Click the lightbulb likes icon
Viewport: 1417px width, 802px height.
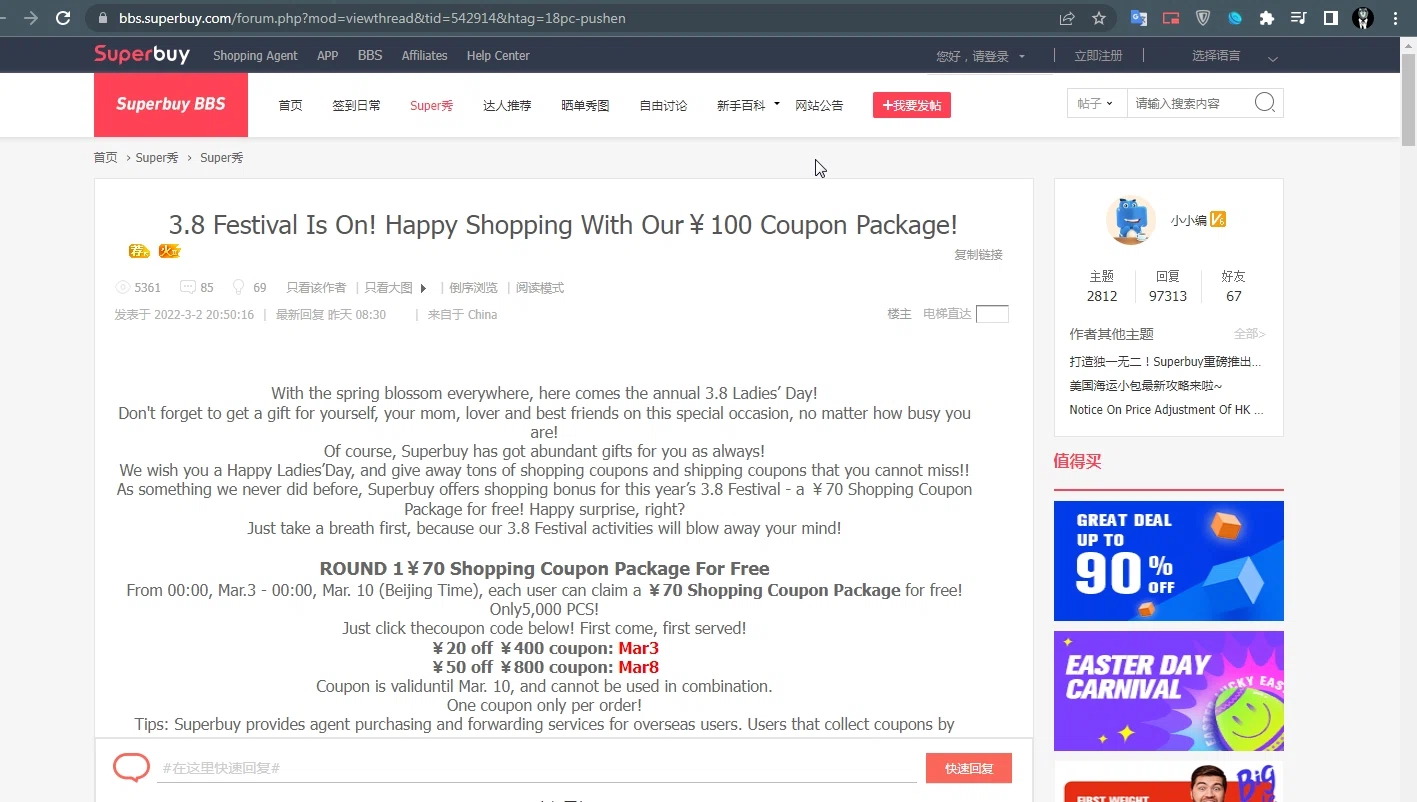pyautogui.click(x=238, y=287)
